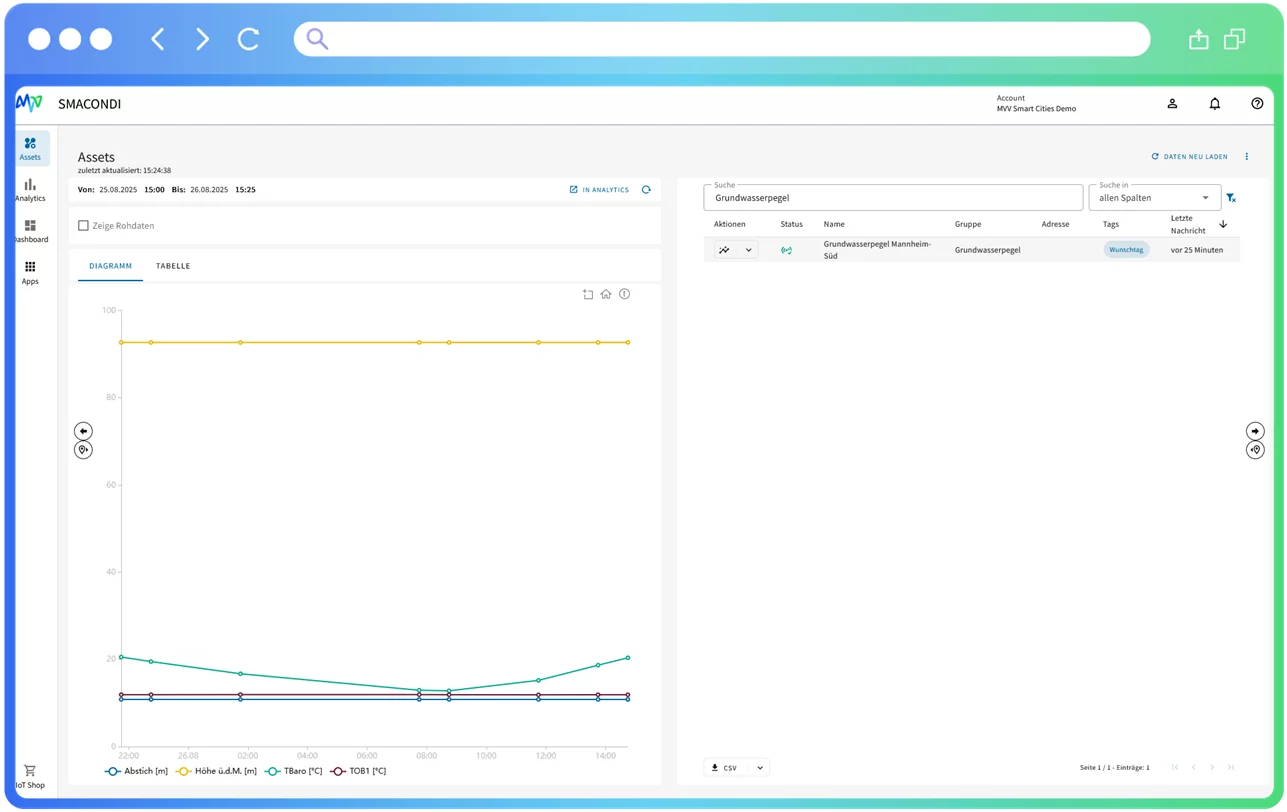Click the right arrow button at the far right

(1255, 431)
